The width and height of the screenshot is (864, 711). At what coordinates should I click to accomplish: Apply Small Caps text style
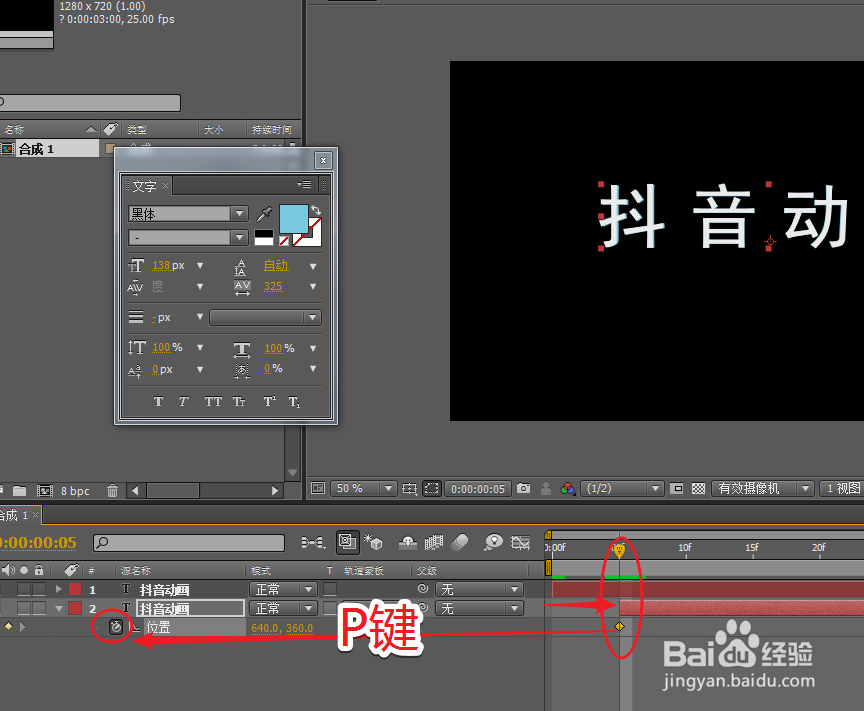(x=239, y=401)
